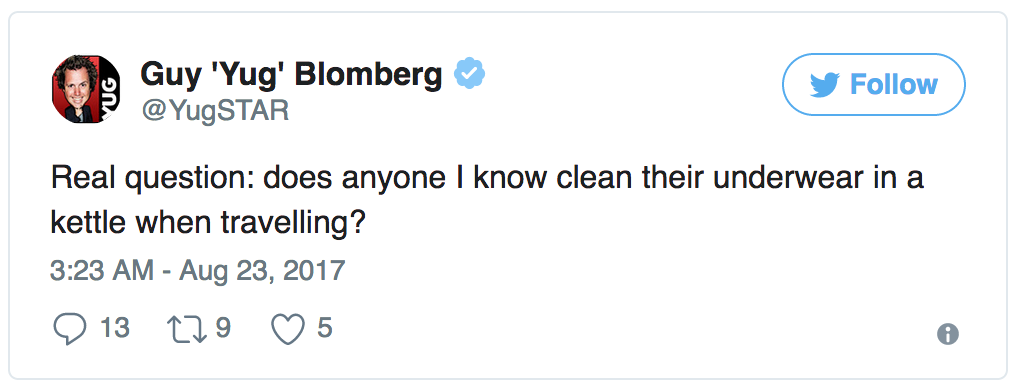Click the 'Blomberg' surname text
The image size is (1018, 392).
point(368,77)
